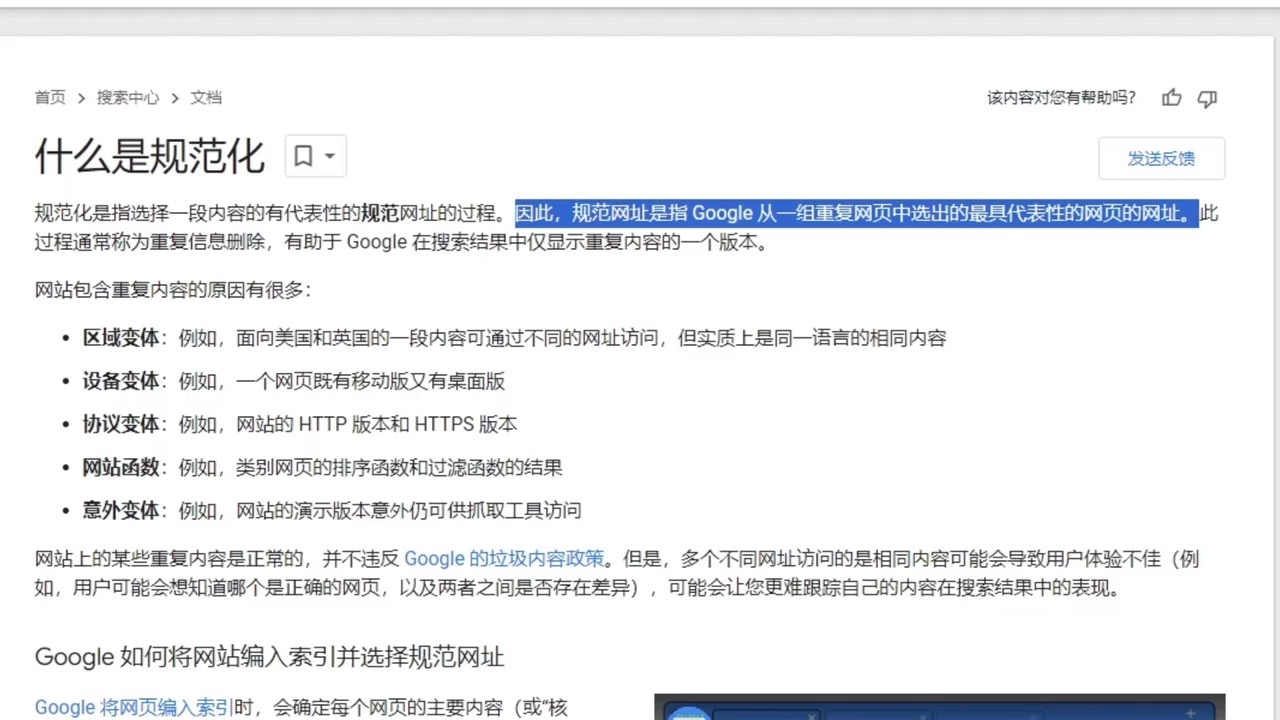Click the Google 如何将网站编入索引并选择规范网址 heading
Viewport: 1280px width, 720px height.
pyautogui.click(x=270, y=657)
